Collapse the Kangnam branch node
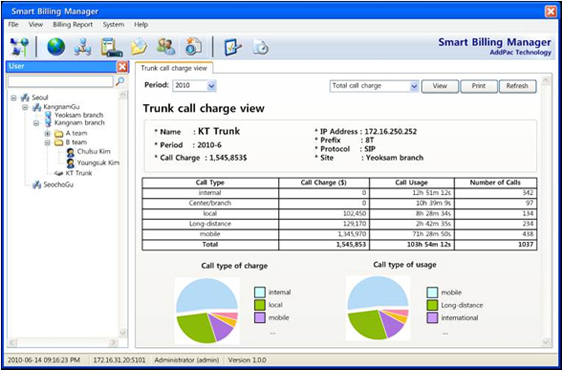This screenshot has height=370, width=562. [x=36, y=123]
